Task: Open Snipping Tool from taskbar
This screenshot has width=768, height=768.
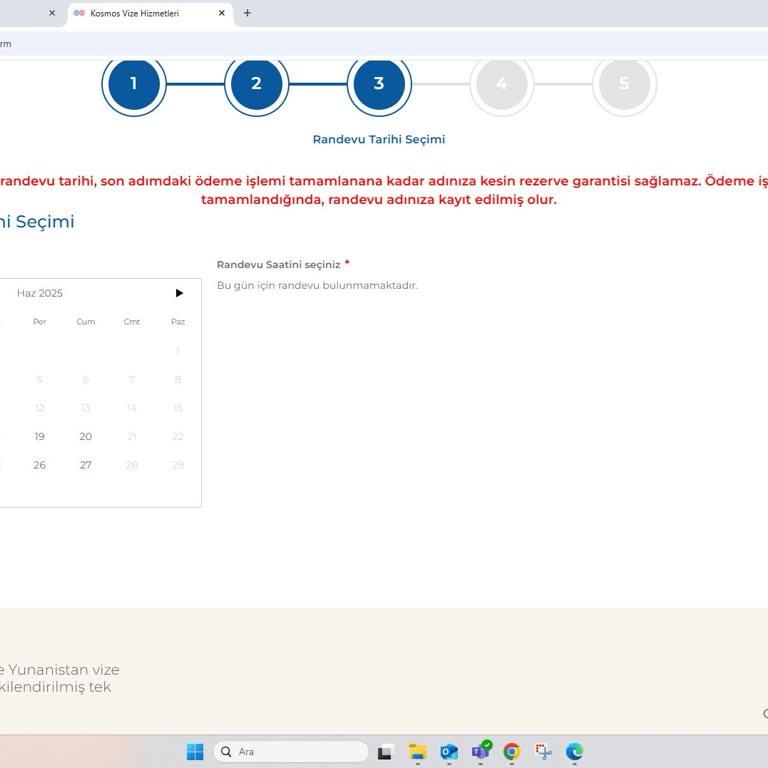Action: coord(543,751)
